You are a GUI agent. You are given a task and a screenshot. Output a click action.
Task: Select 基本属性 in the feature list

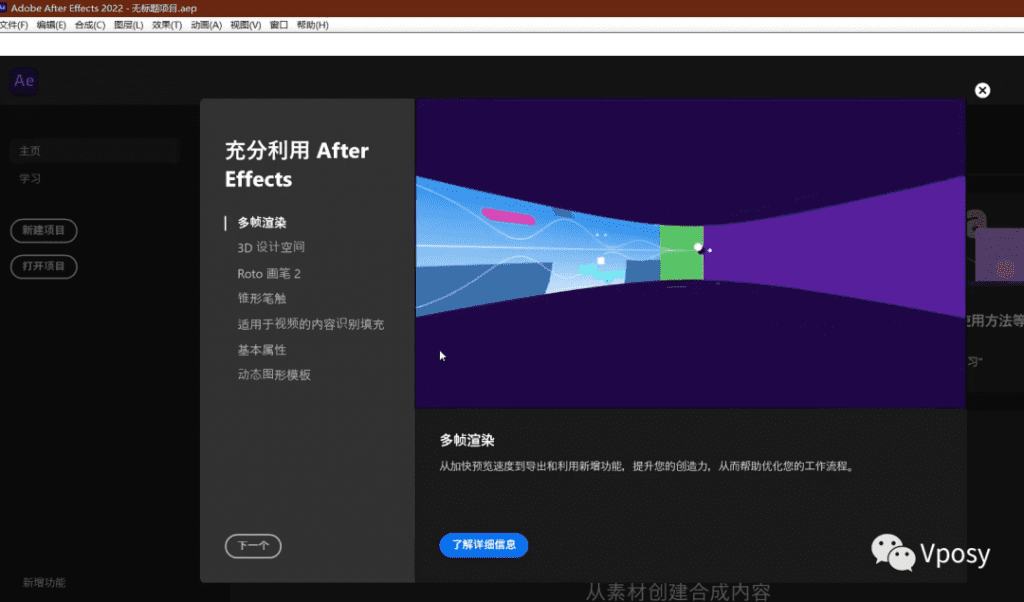coord(262,350)
